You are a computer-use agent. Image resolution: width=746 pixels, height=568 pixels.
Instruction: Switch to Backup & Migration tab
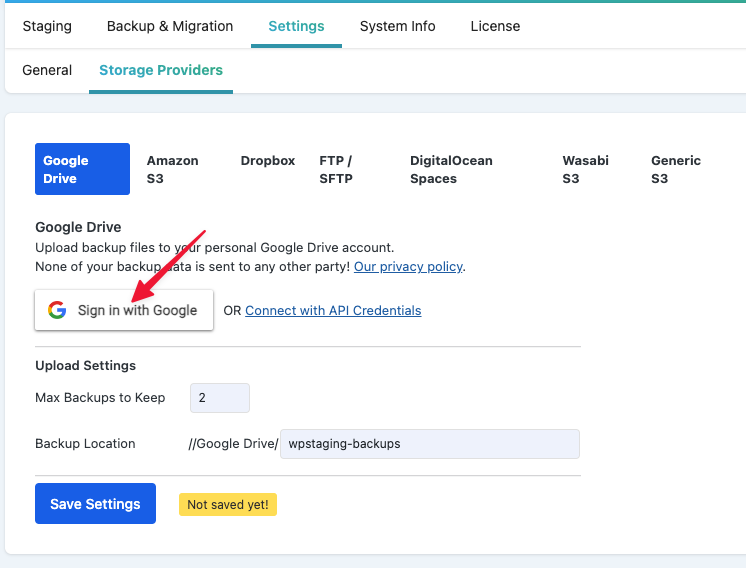click(x=170, y=26)
